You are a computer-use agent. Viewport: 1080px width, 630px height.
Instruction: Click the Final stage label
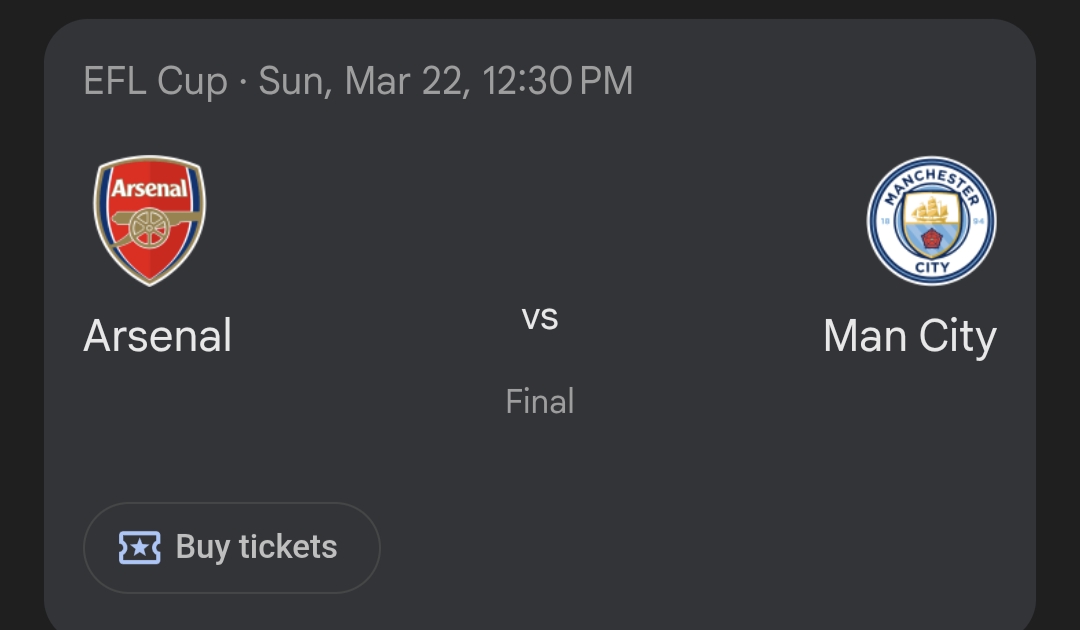point(540,402)
